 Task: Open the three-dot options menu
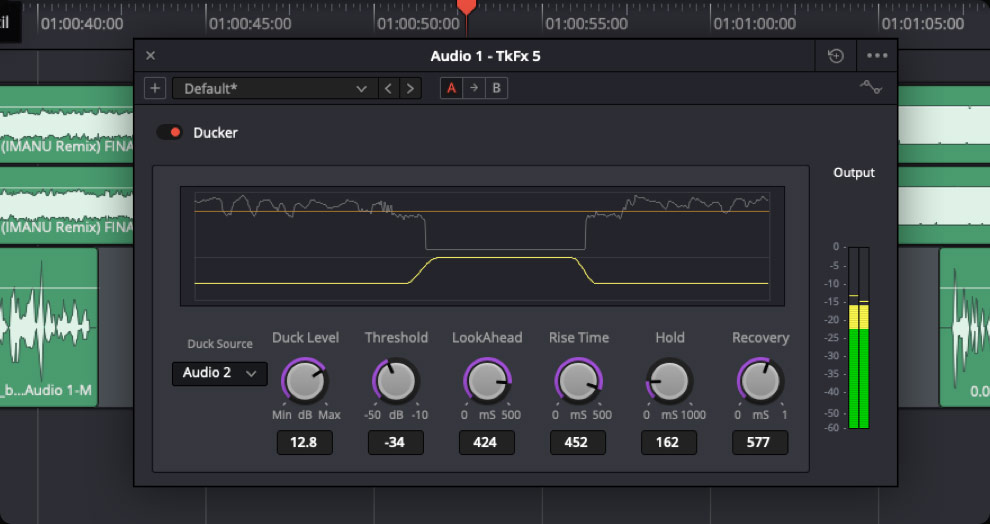(877, 56)
